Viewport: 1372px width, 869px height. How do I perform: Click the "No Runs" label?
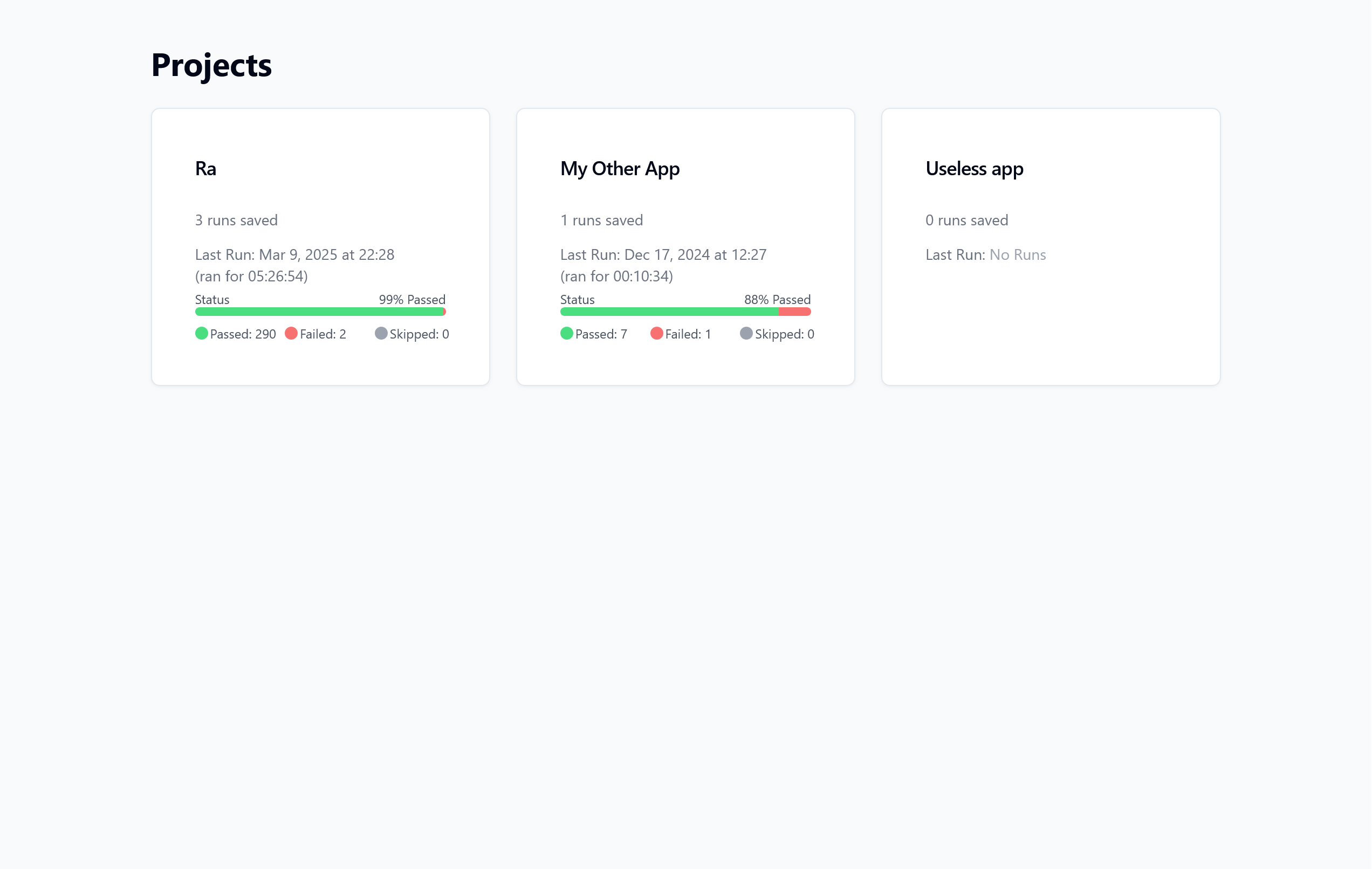coord(1018,254)
